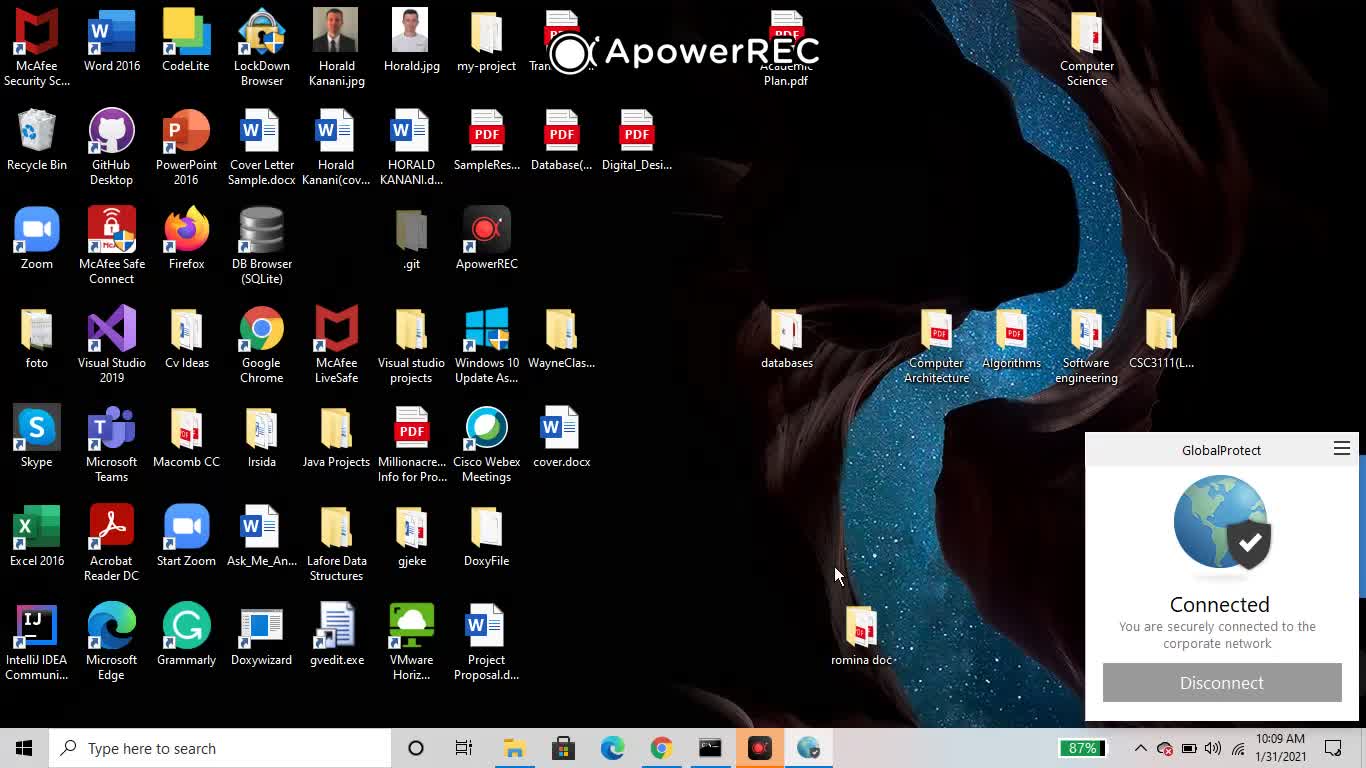Select gvedit.exe shortcut
1366x768 pixels.
click(336, 634)
